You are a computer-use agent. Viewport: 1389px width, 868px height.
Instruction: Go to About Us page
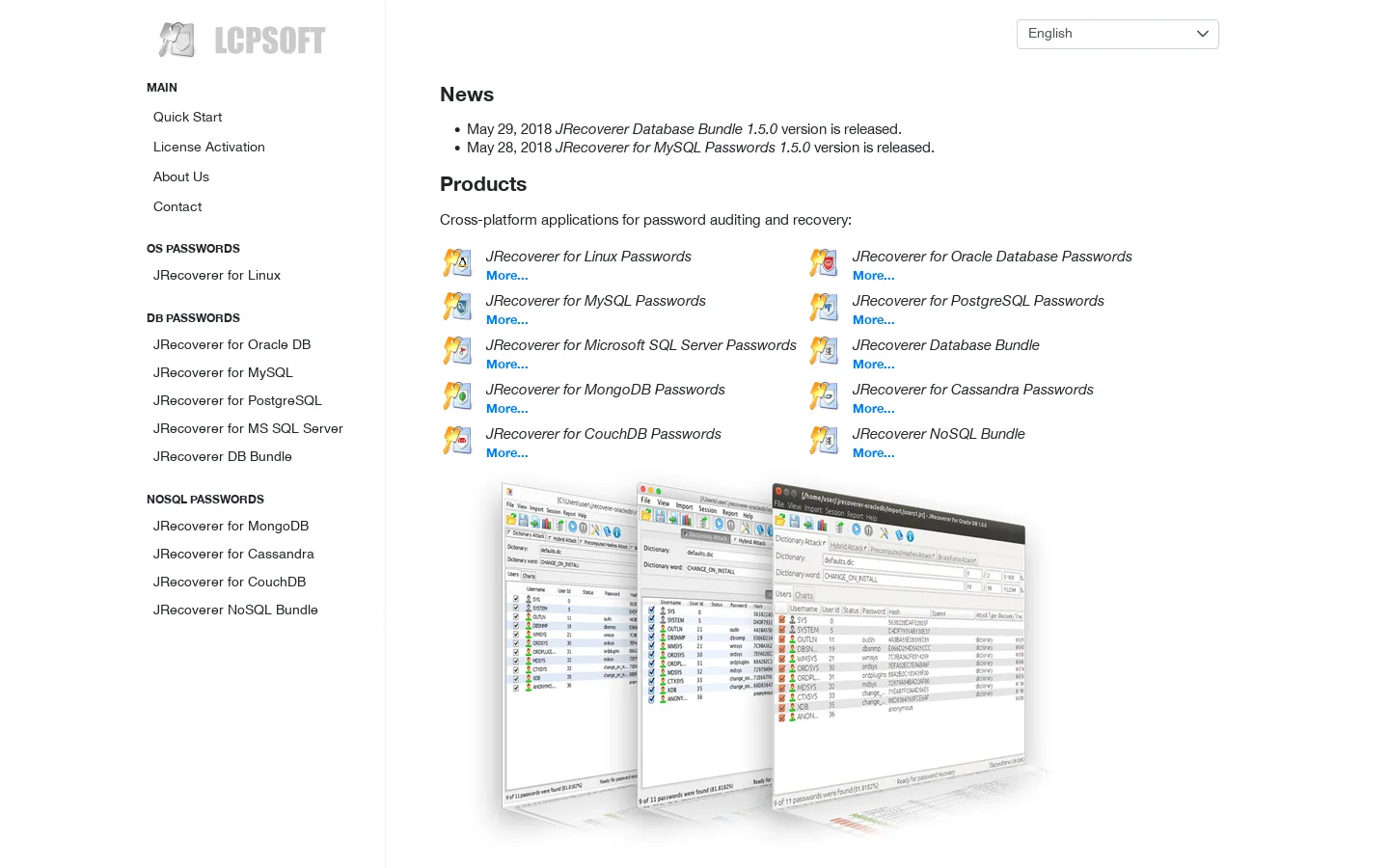coord(180,176)
